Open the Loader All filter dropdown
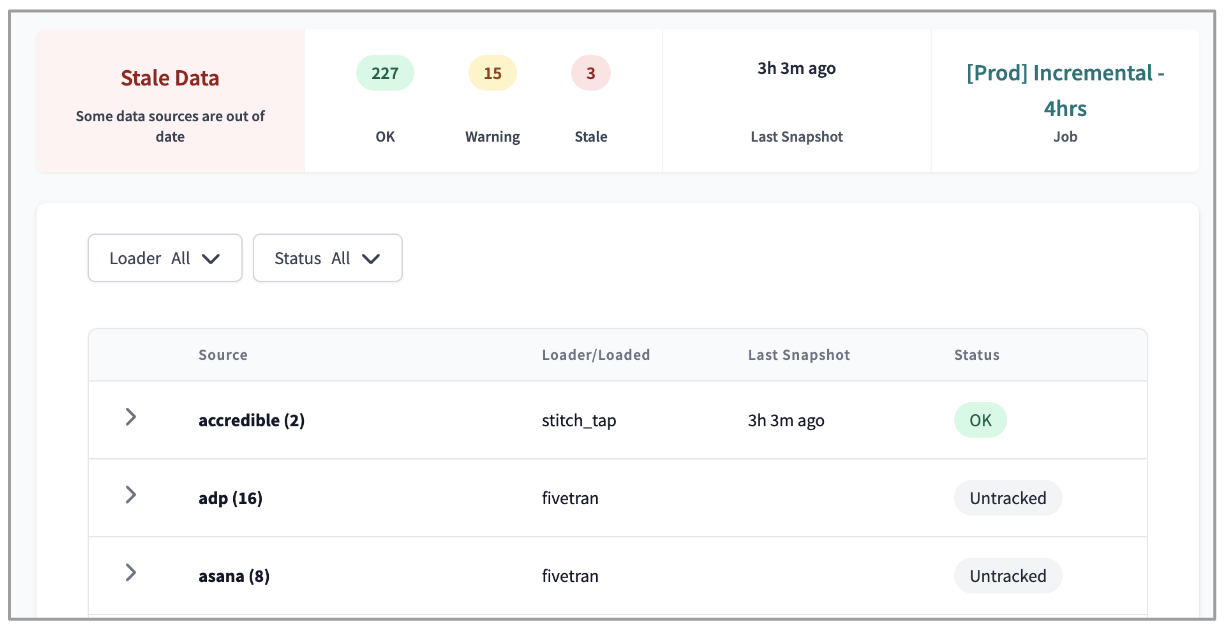Viewport: 1224px width, 626px height. coord(165,258)
